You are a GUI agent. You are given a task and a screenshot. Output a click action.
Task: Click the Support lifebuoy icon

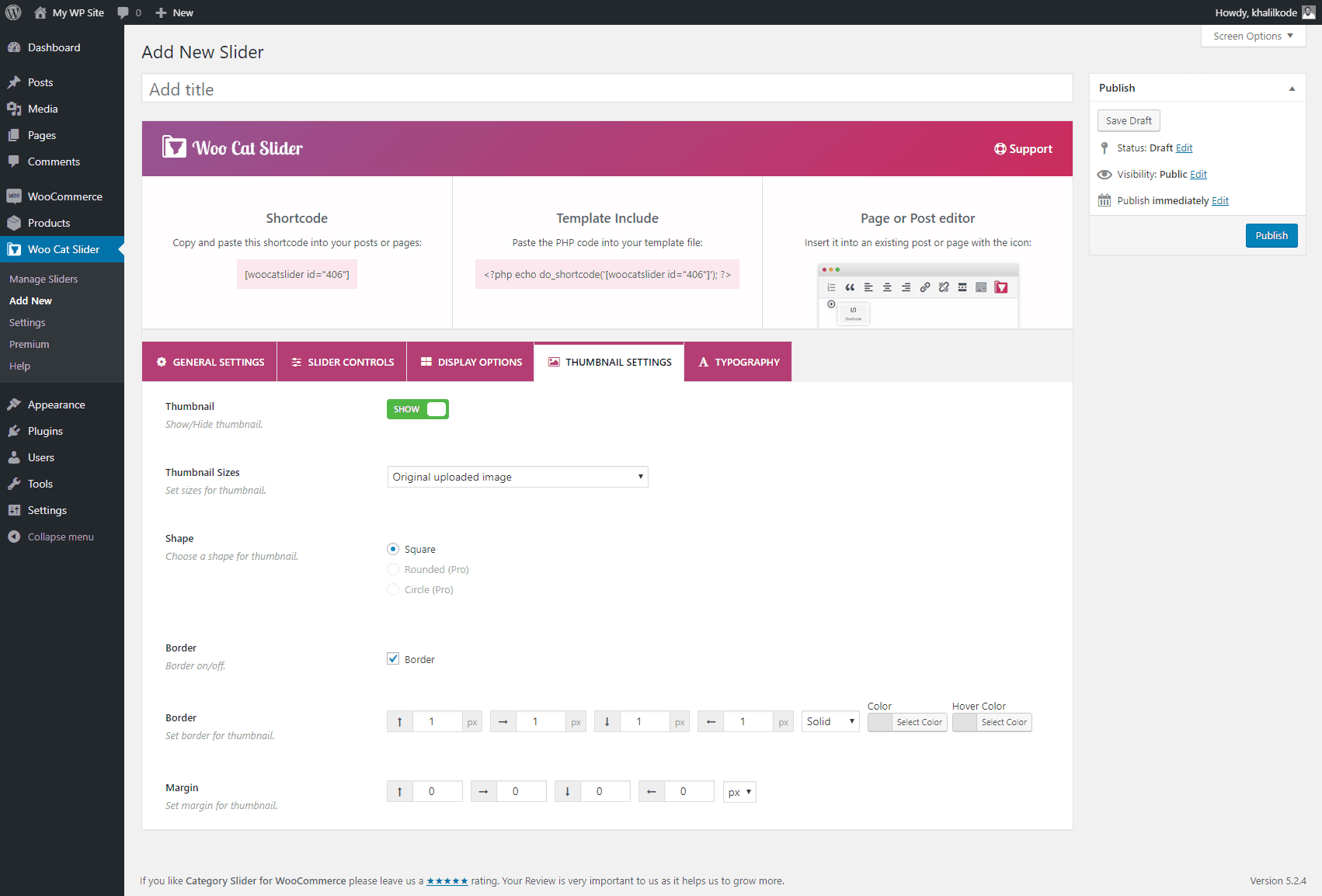(1000, 149)
